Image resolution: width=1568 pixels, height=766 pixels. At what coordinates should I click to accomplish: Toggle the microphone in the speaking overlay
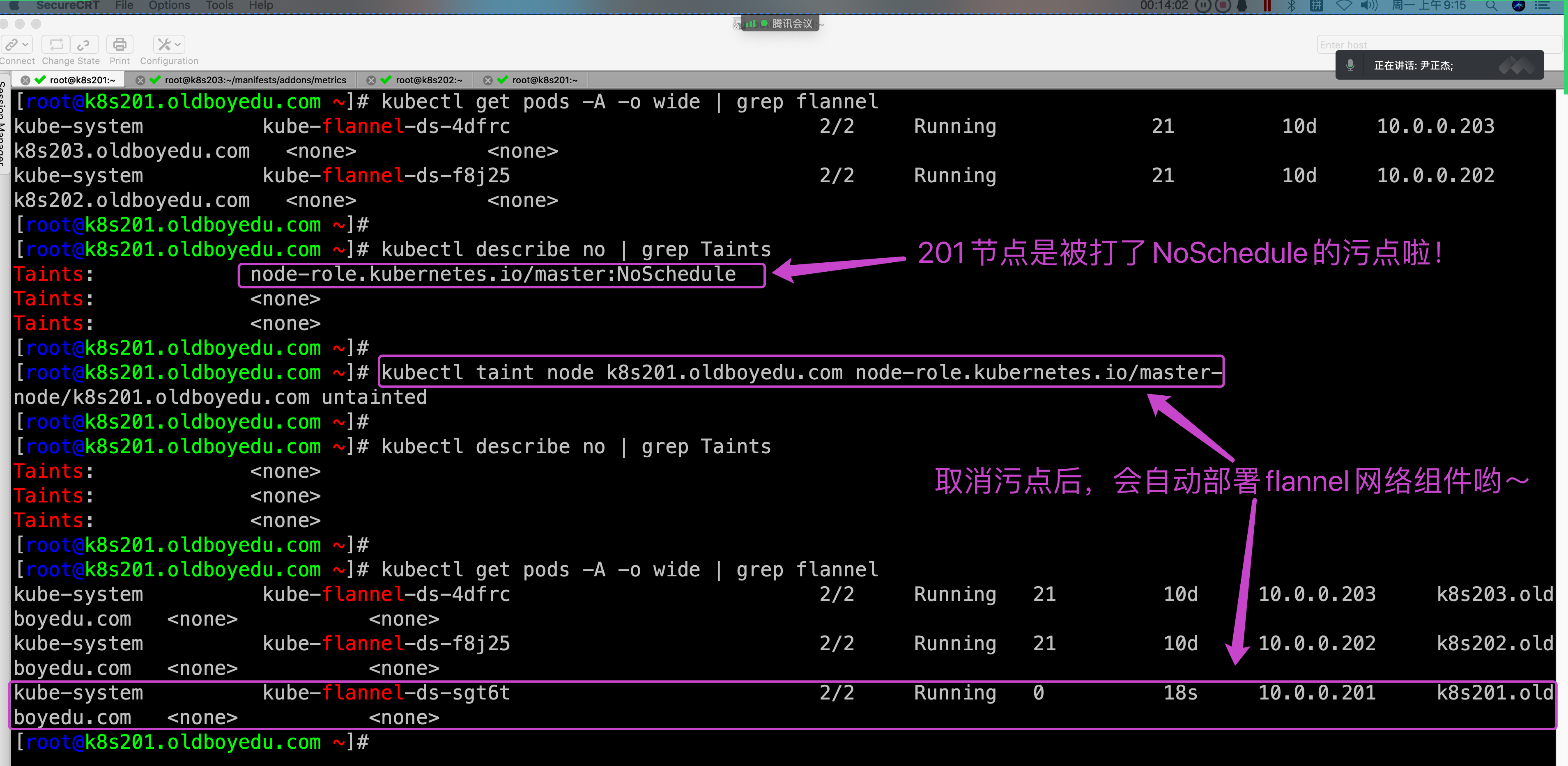[x=1350, y=65]
